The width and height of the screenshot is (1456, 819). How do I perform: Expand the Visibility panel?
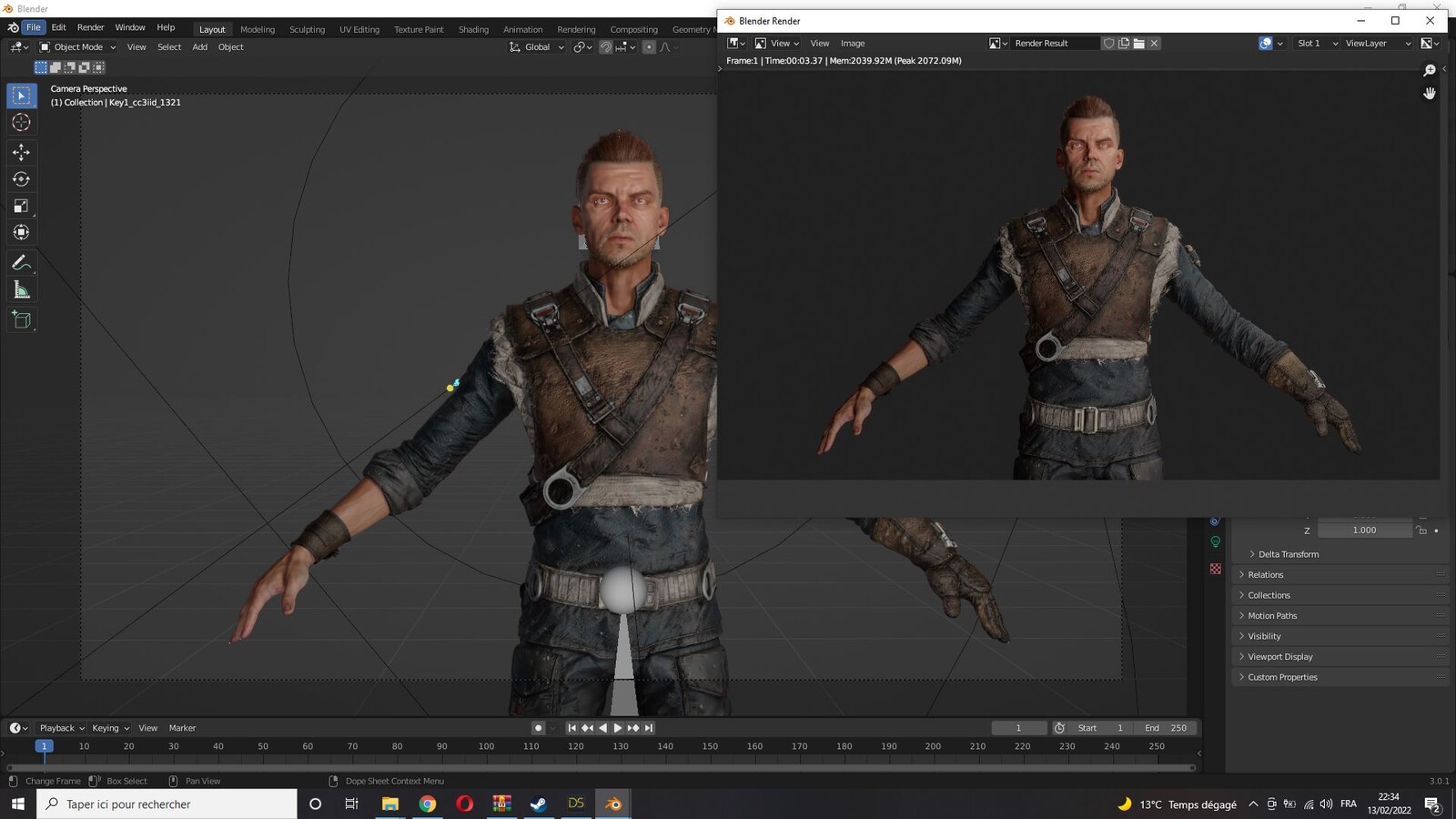1341,636
